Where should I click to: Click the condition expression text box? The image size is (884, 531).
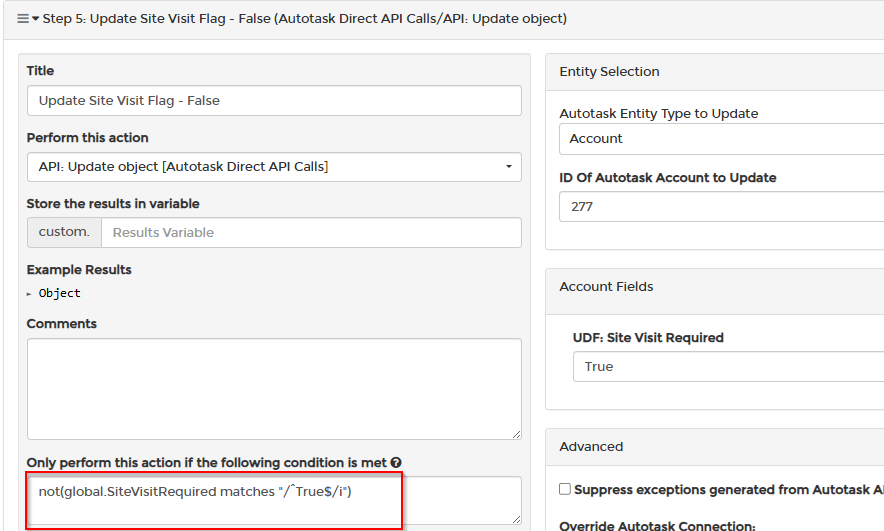coord(274,501)
